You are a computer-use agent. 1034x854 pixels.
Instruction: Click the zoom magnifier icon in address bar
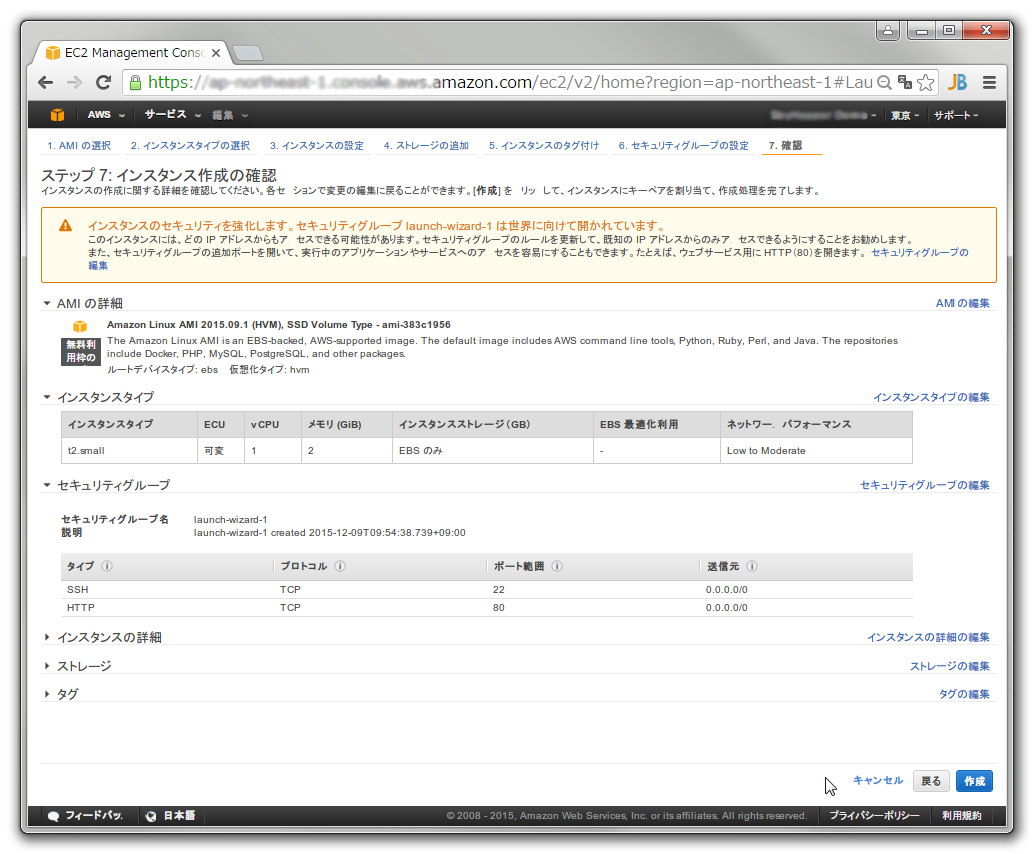(884, 82)
